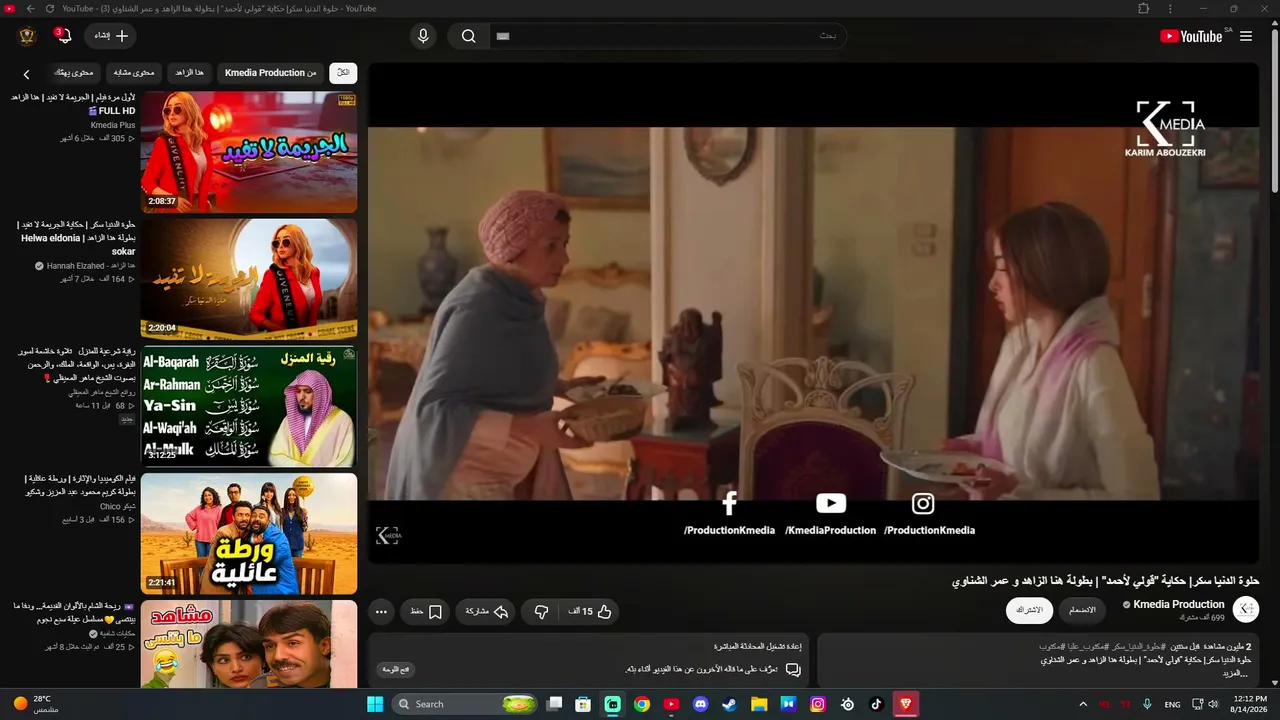Open مشاهد ما بتنسى video thumbnail
This screenshot has height=720, width=1280.
point(249,644)
